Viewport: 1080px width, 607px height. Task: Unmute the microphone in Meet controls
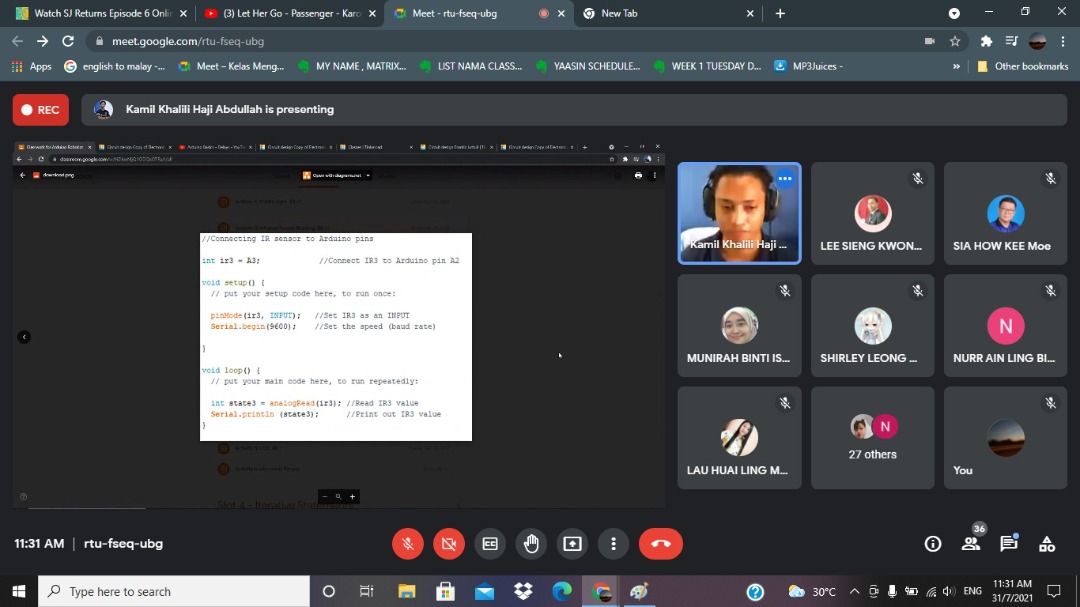[x=407, y=543]
